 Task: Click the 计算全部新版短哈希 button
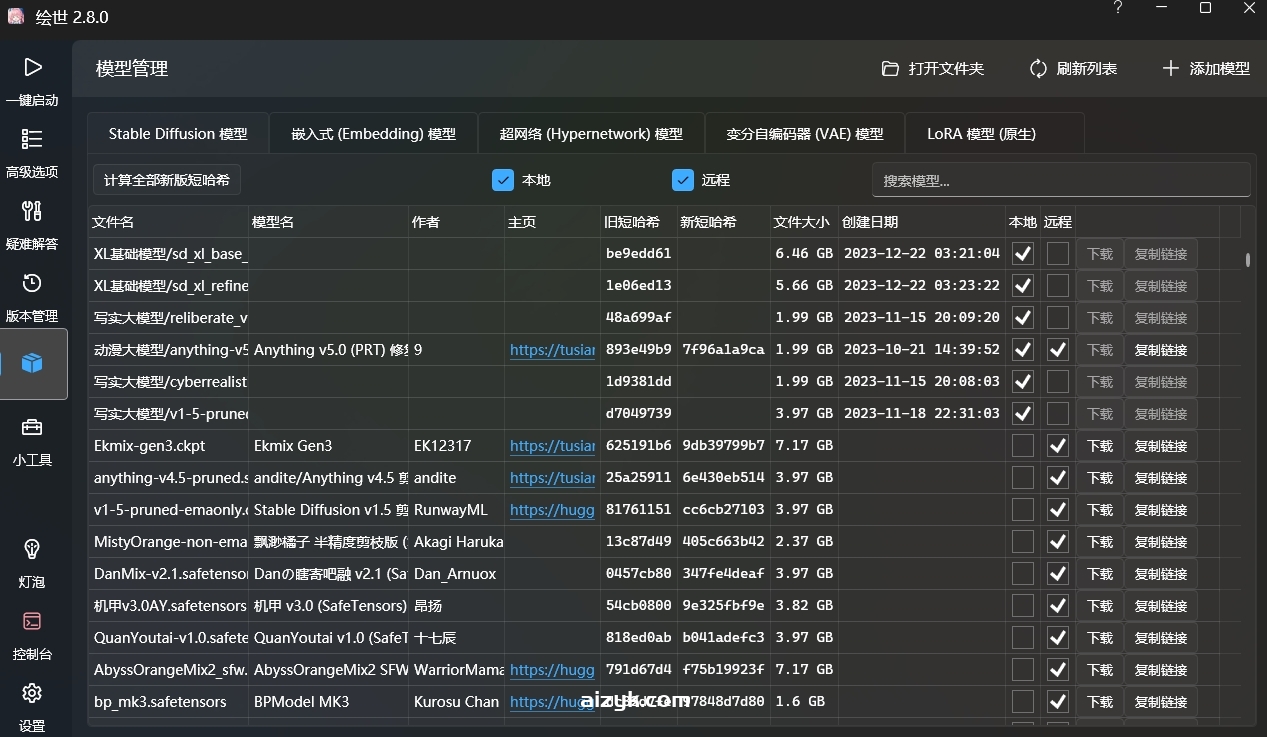pyautogui.click(x=167, y=180)
